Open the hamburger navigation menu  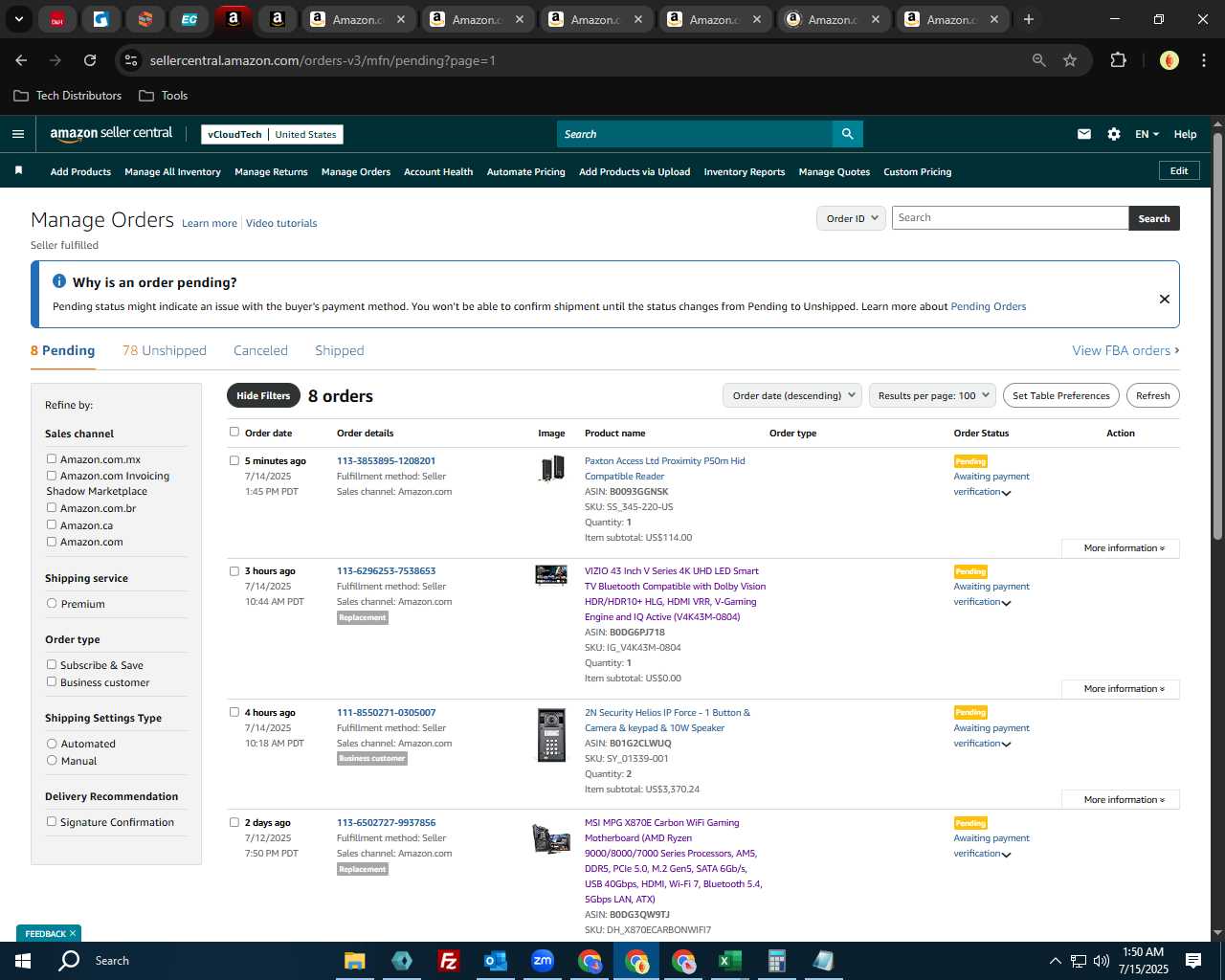point(17,134)
